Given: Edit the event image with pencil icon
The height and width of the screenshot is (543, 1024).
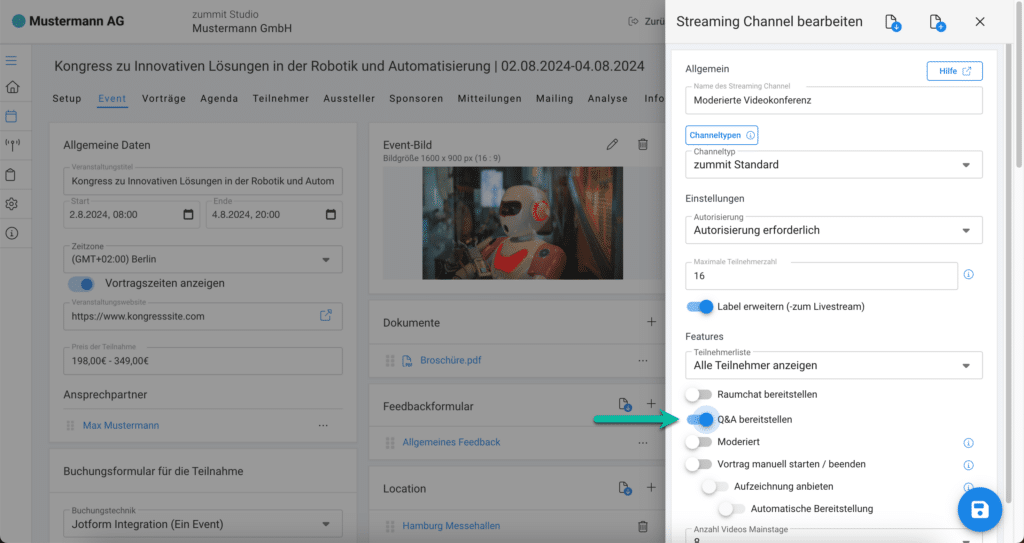Looking at the screenshot, I should pyautogui.click(x=612, y=145).
